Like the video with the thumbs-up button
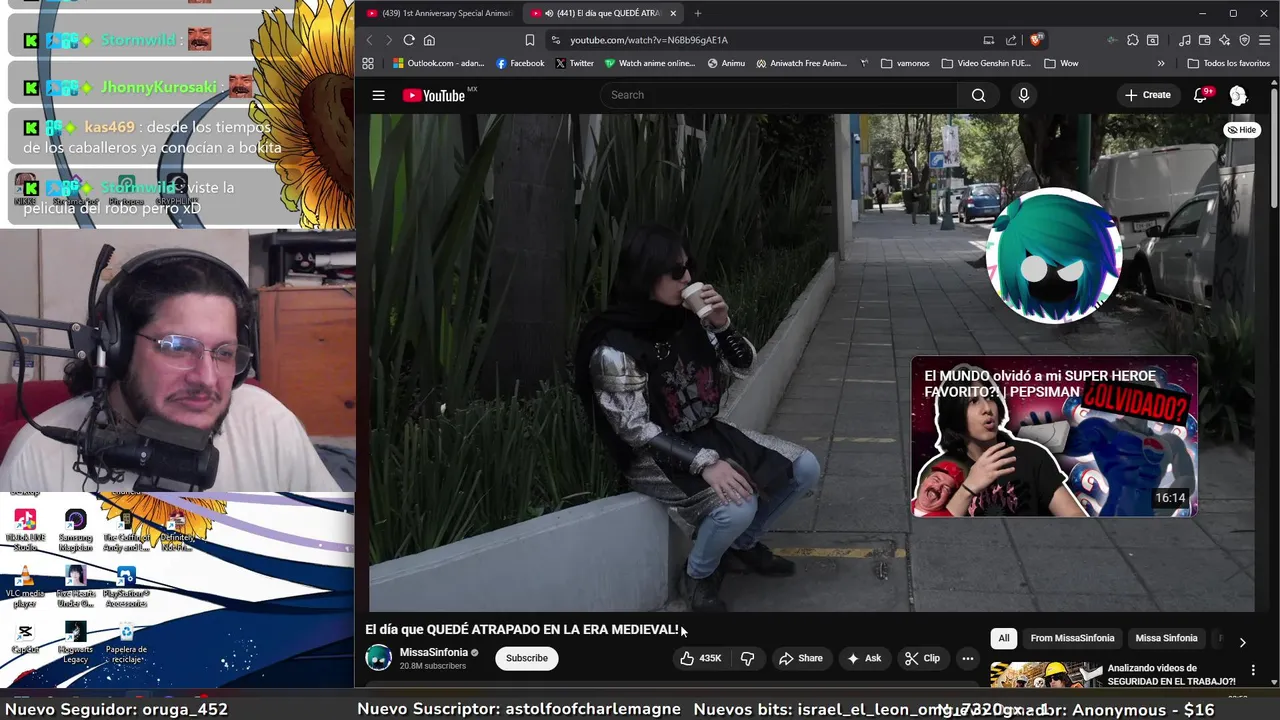1280x720 pixels. click(700, 658)
